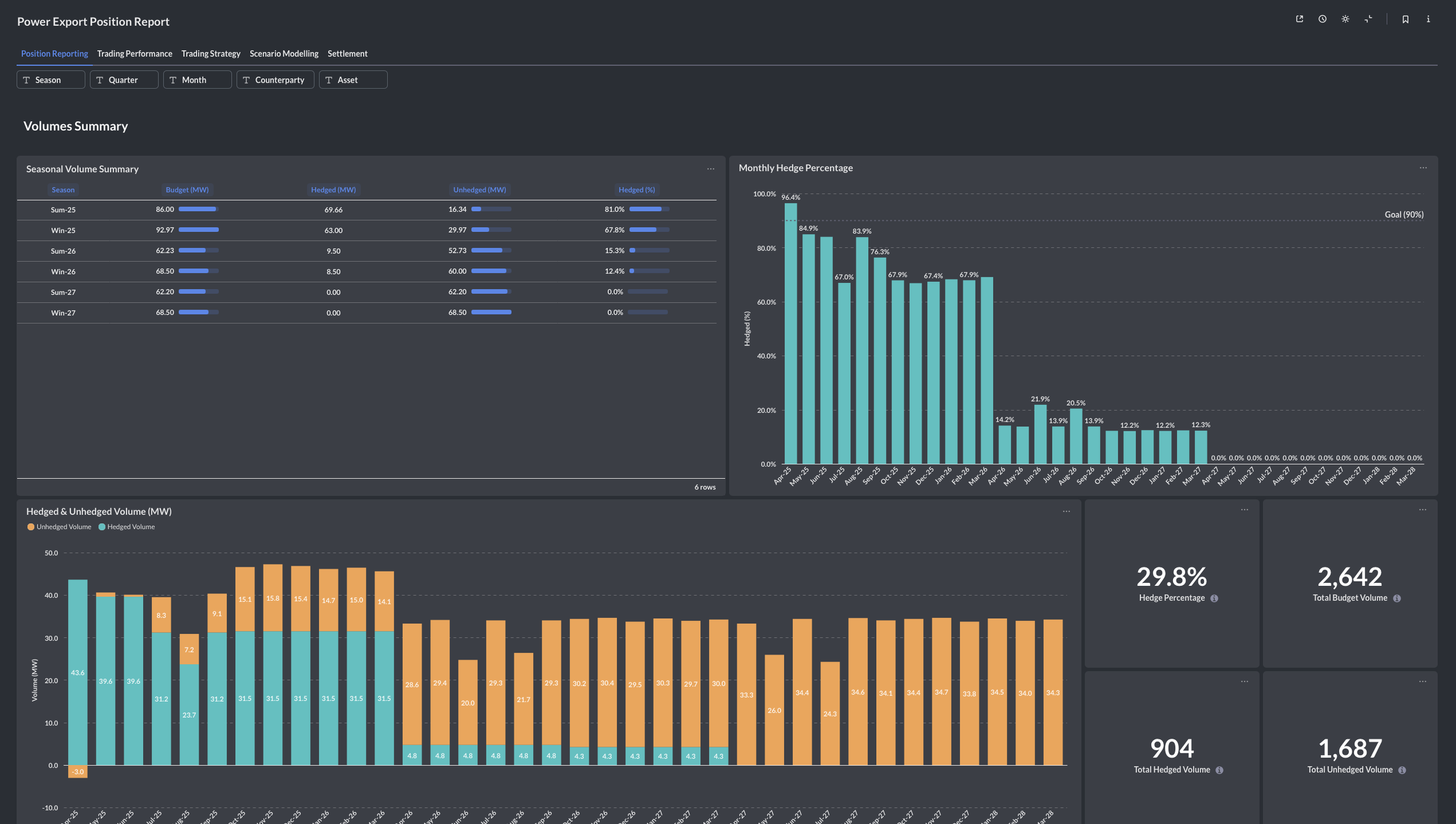
Task: Sort table by Budget (MW) header
Action: (x=187, y=190)
